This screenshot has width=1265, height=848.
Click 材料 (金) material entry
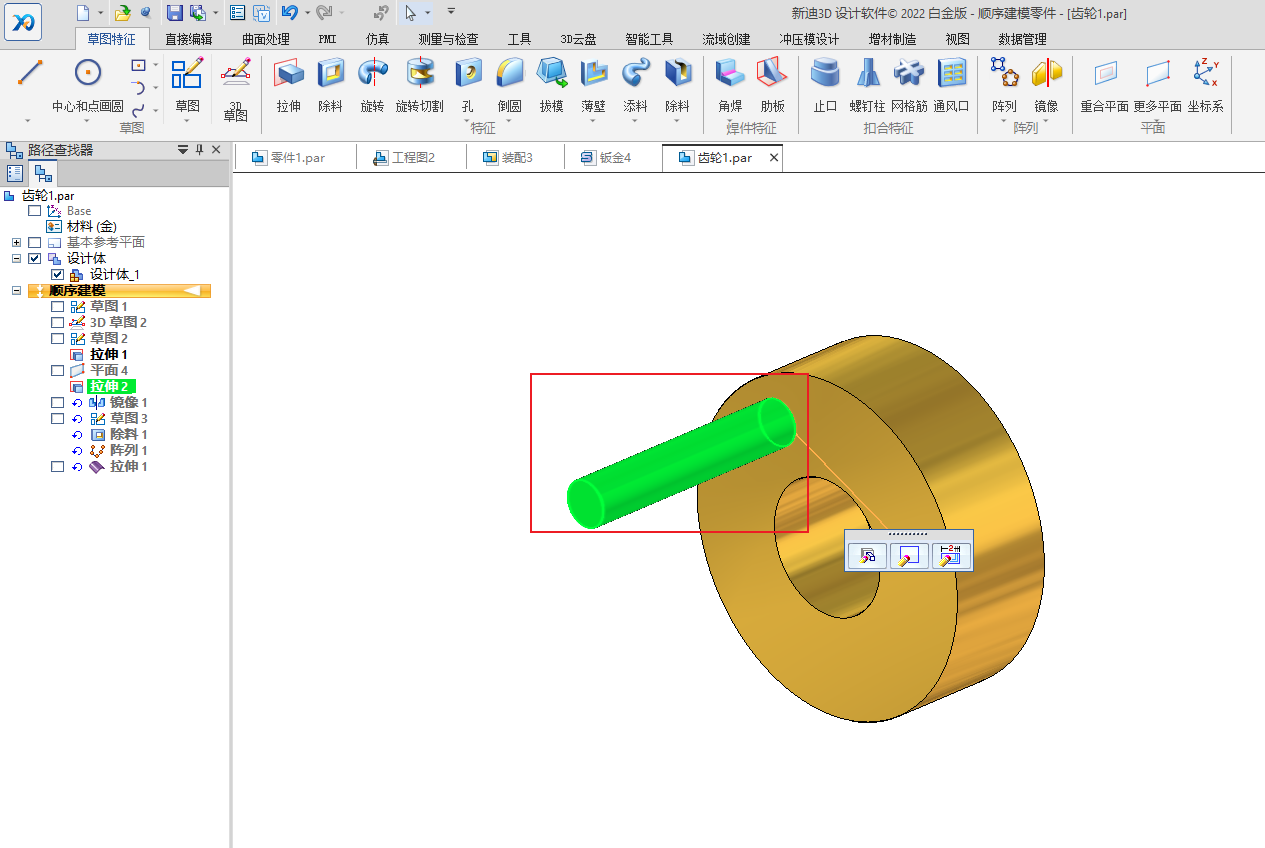click(x=91, y=227)
